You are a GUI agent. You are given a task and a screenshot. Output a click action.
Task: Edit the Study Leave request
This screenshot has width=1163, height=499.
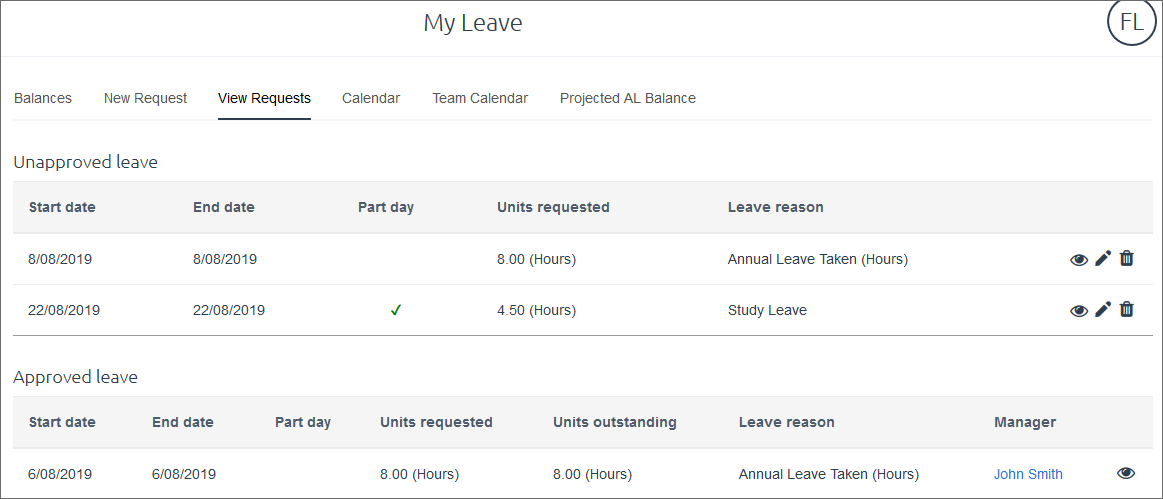[1103, 310]
